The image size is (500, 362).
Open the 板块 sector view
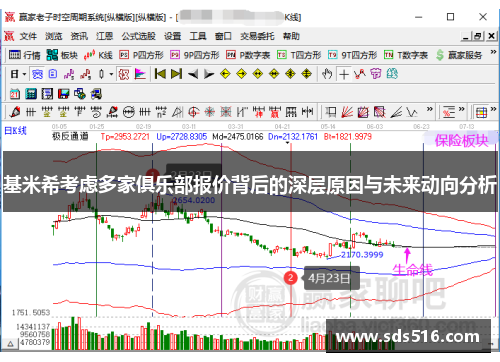point(62,55)
